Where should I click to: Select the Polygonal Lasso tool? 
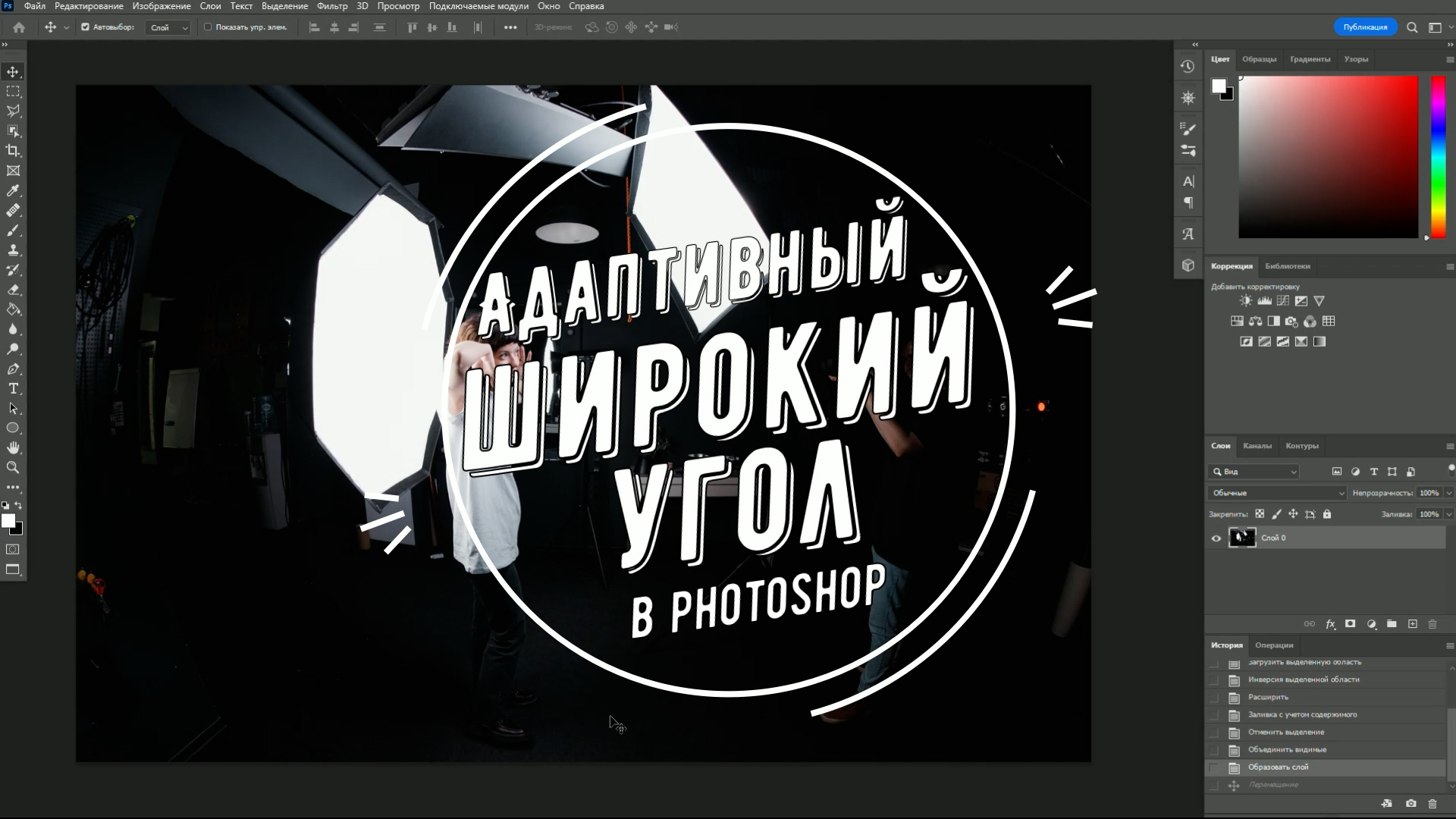13,111
